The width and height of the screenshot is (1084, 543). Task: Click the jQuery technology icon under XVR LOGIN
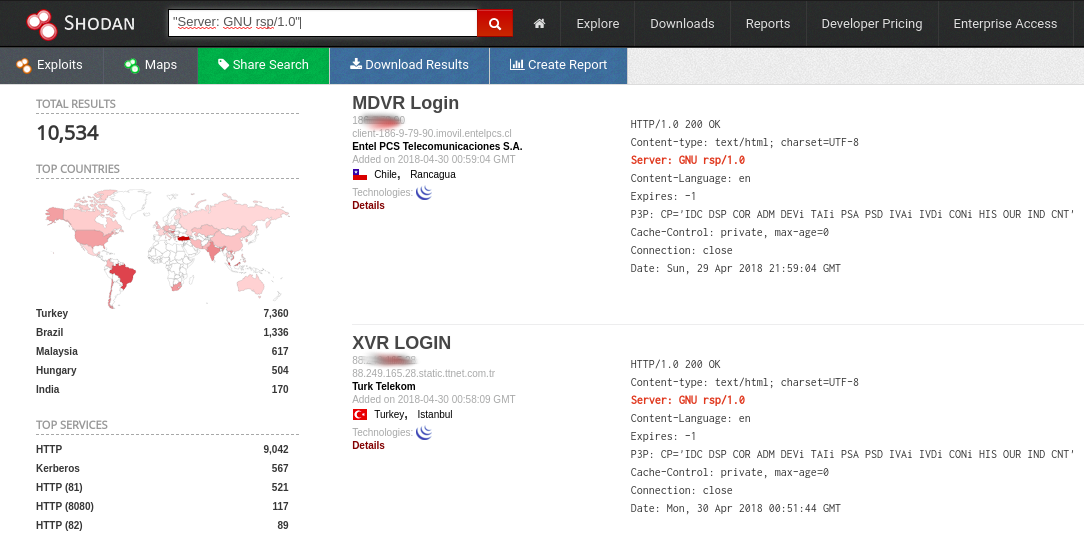424,432
